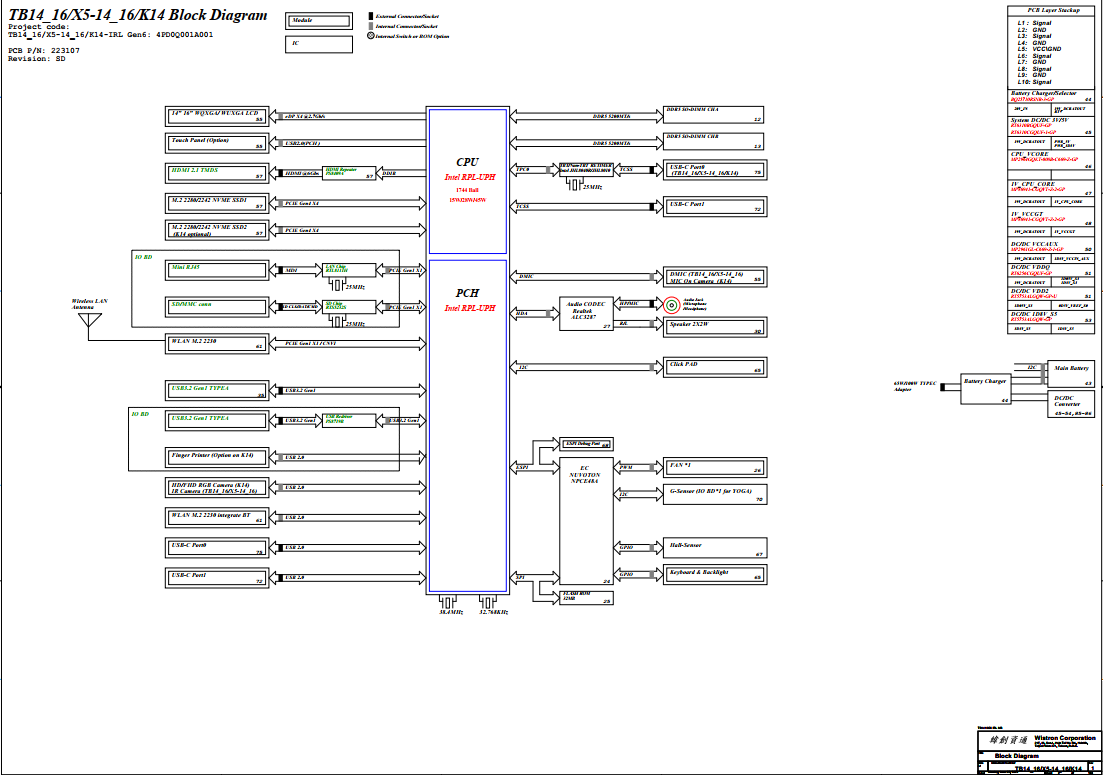Click the Wireless LAN antenna symbol

click(x=89, y=322)
